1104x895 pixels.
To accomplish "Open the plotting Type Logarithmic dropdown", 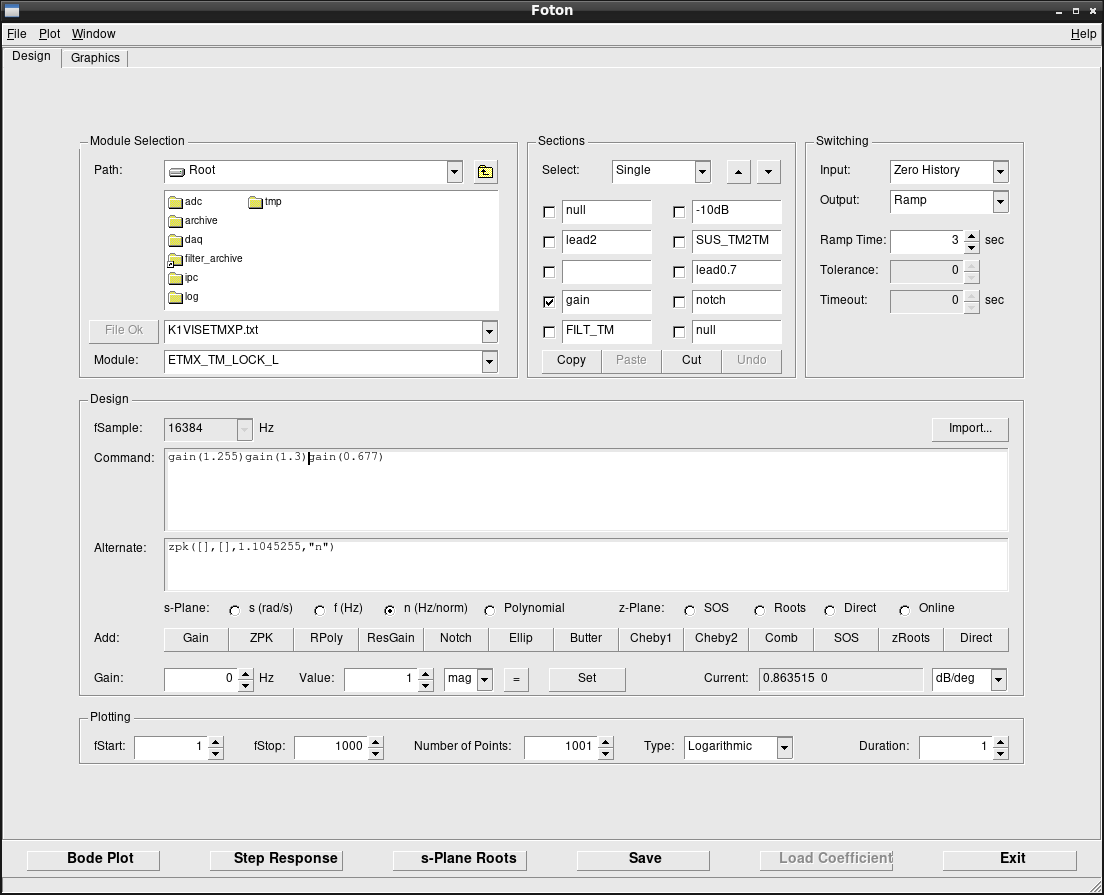I will tap(784, 747).
